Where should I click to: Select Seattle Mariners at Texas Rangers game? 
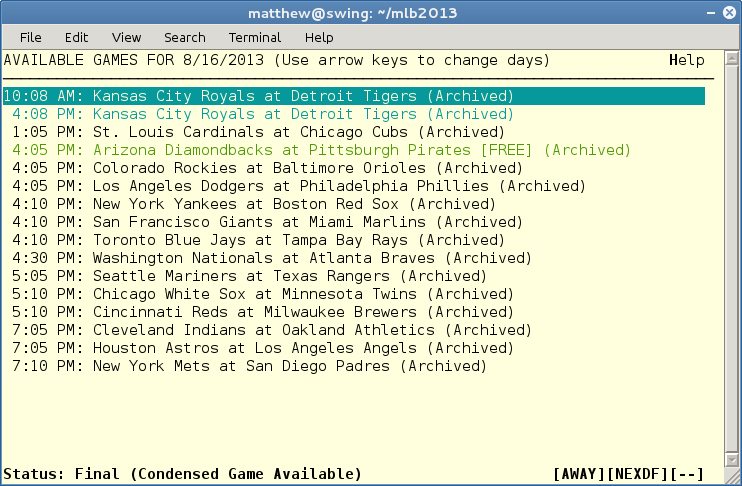(249, 276)
